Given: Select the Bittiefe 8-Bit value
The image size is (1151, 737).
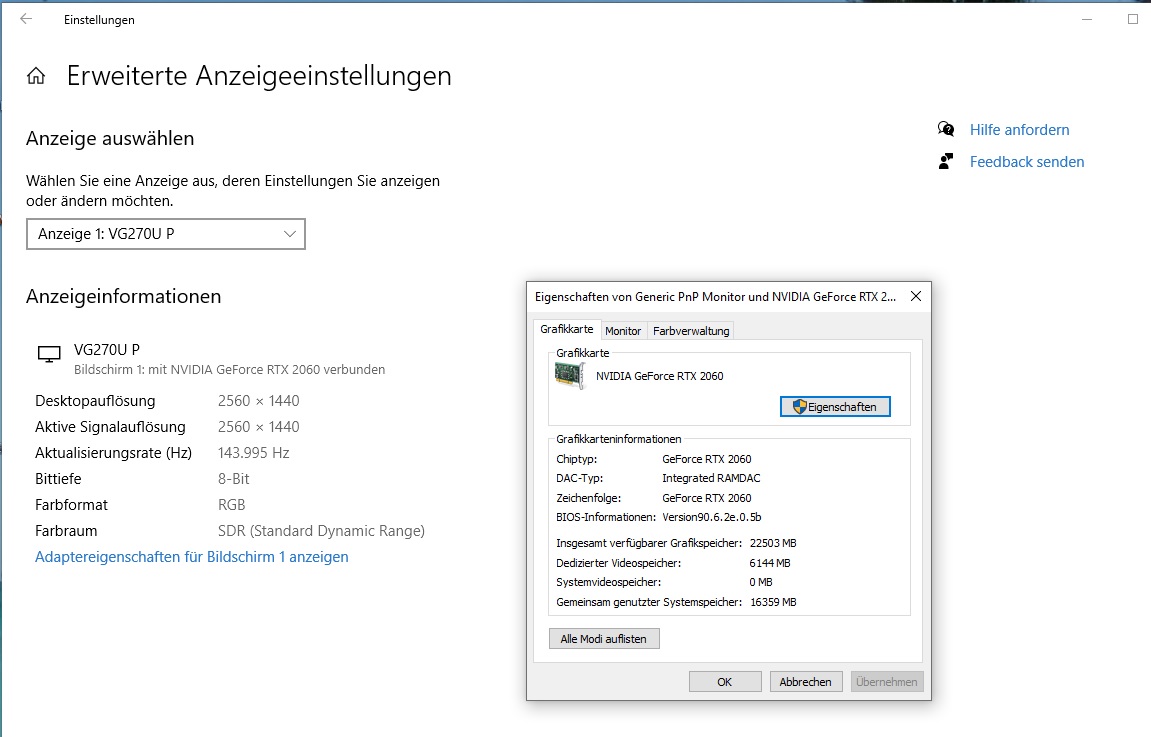Looking at the screenshot, I should point(233,479).
